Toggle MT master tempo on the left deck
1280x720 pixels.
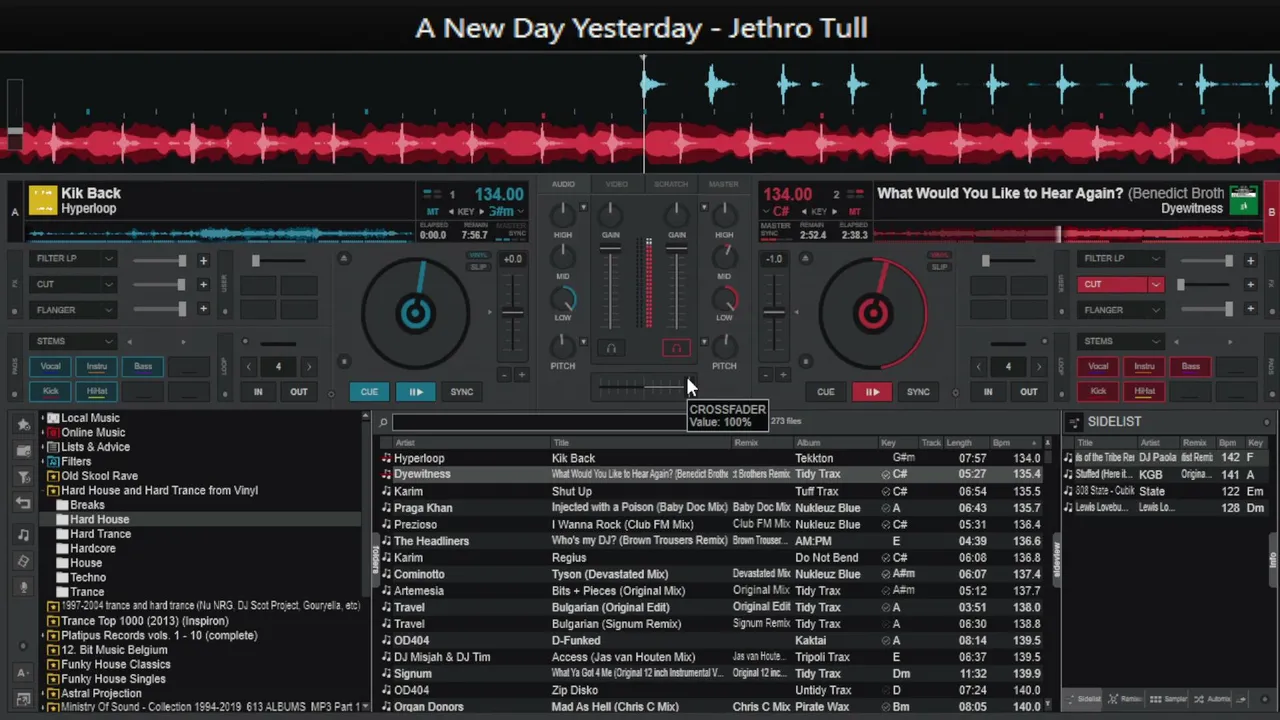point(433,212)
